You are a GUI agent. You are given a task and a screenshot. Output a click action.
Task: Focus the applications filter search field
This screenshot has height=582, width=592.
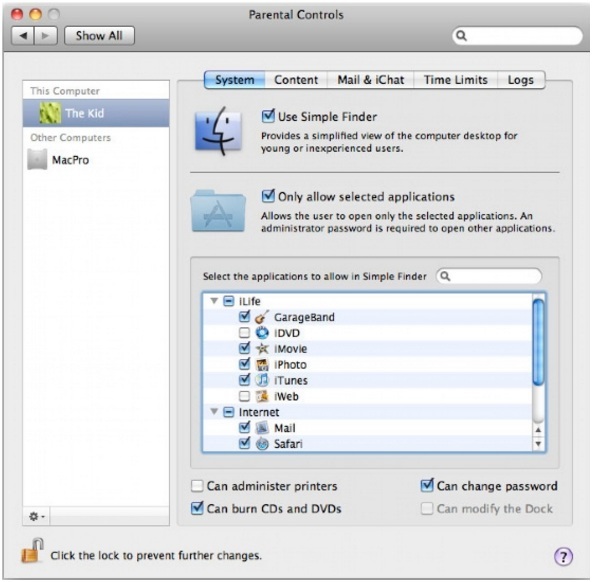click(489, 276)
